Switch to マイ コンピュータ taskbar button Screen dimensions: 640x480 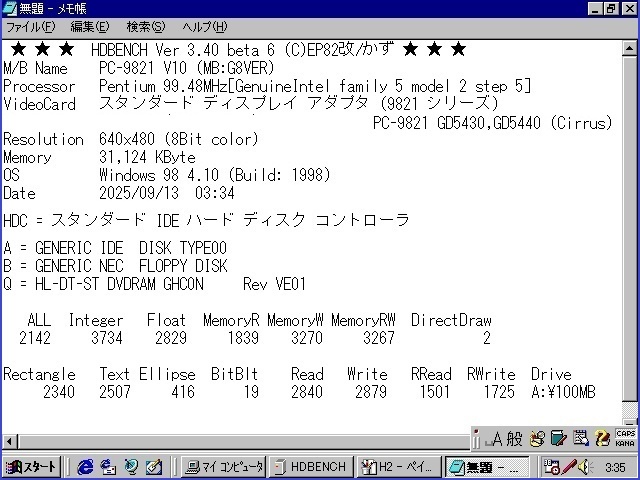pyautogui.click(x=224, y=467)
